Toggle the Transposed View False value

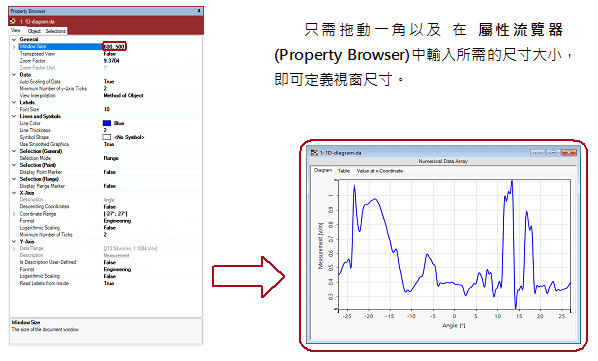[x=109, y=54]
